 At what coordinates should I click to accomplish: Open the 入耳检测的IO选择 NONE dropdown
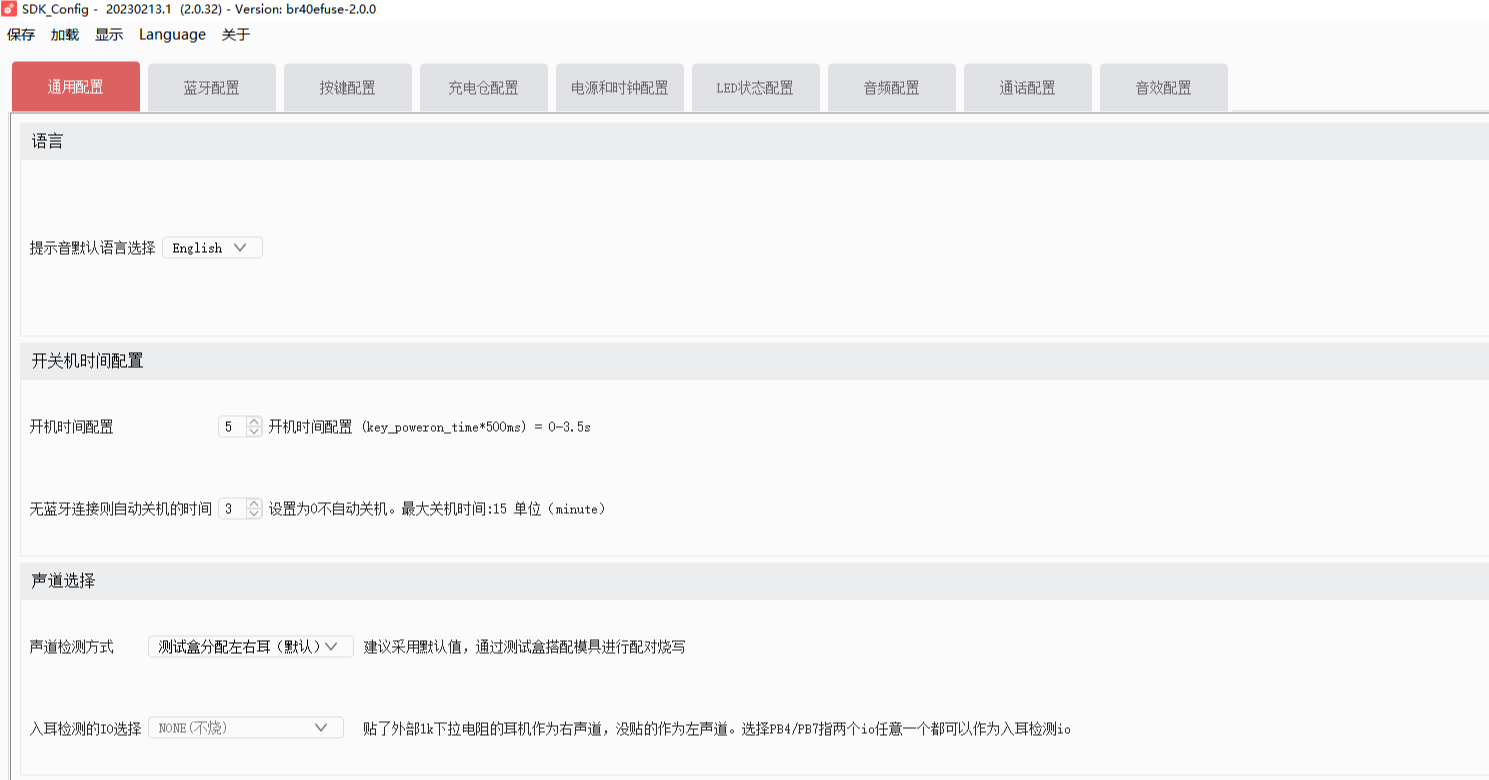click(246, 728)
